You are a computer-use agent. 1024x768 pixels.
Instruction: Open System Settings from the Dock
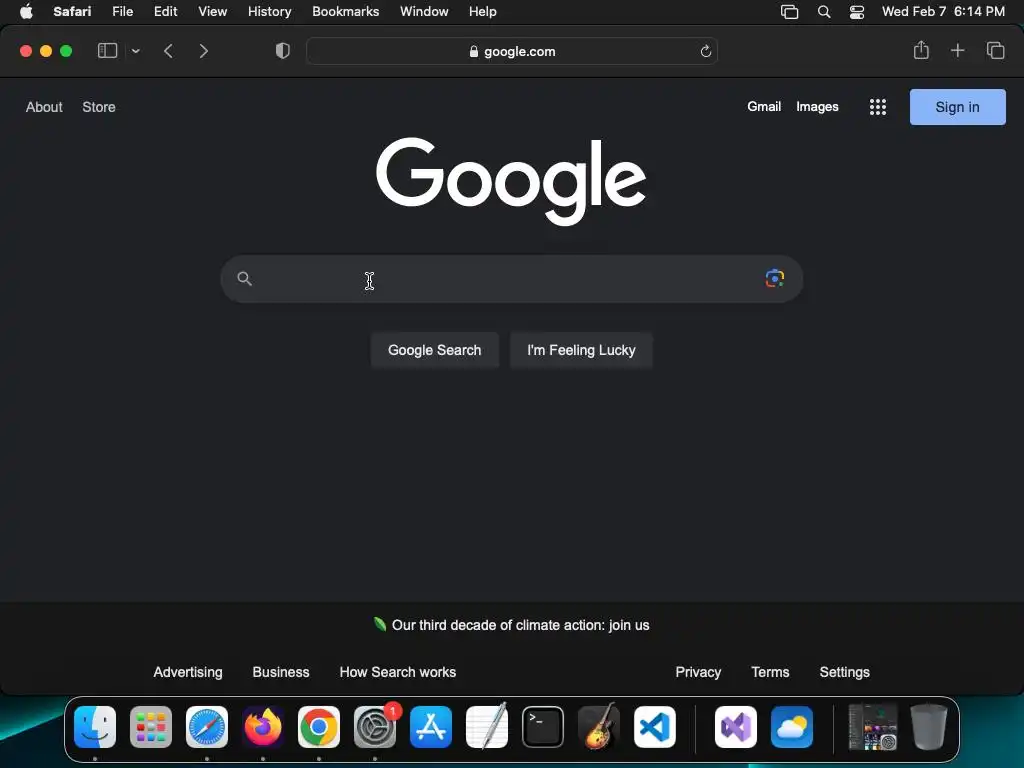point(375,727)
